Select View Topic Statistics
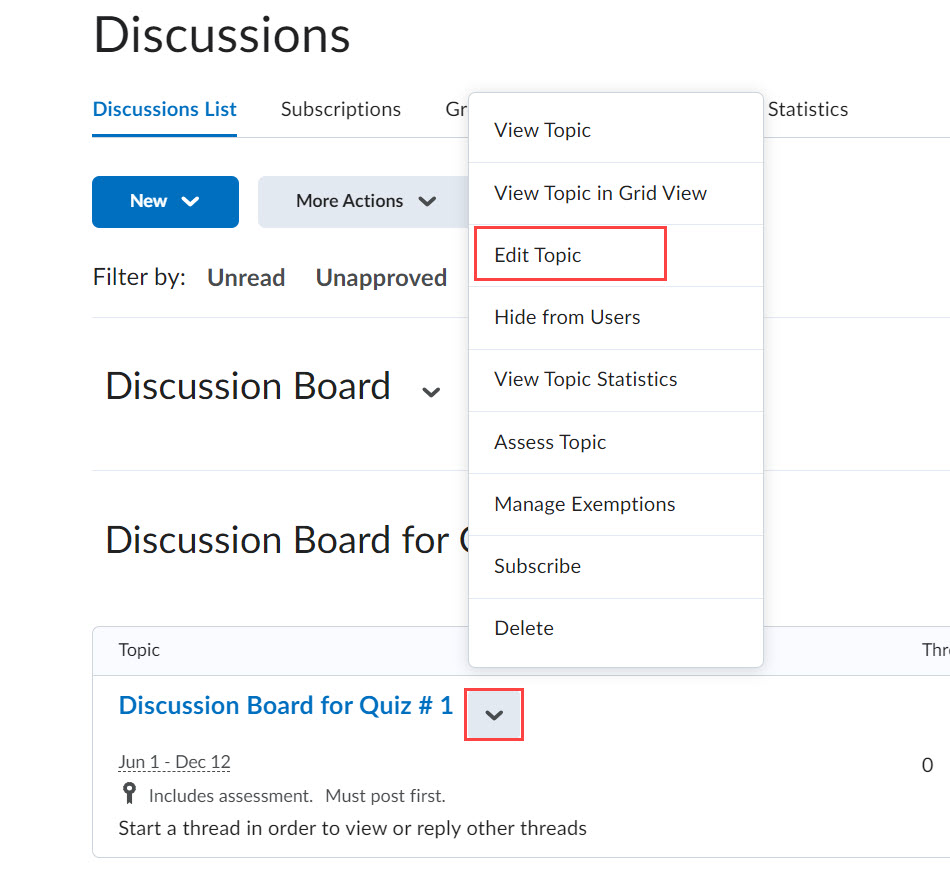This screenshot has height=886, width=950. pyautogui.click(x=585, y=379)
